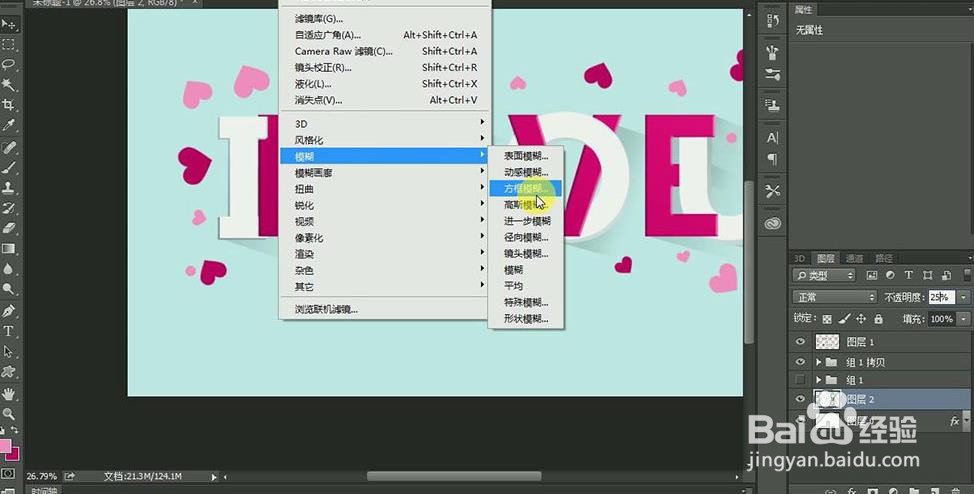Hide layer 图层 2 via eye icon
This screenshot has width=974, height=494.
pos(800,399)
